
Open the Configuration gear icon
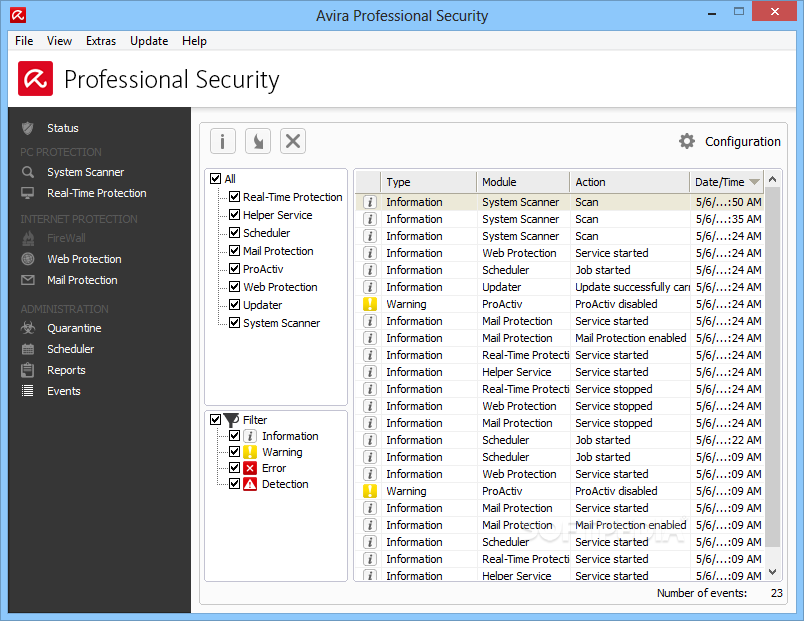click(687, 141)
